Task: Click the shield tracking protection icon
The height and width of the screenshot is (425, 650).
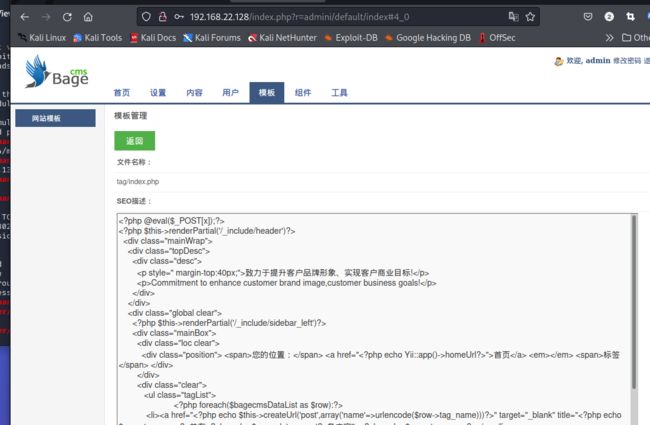Action: coord(146,17)
